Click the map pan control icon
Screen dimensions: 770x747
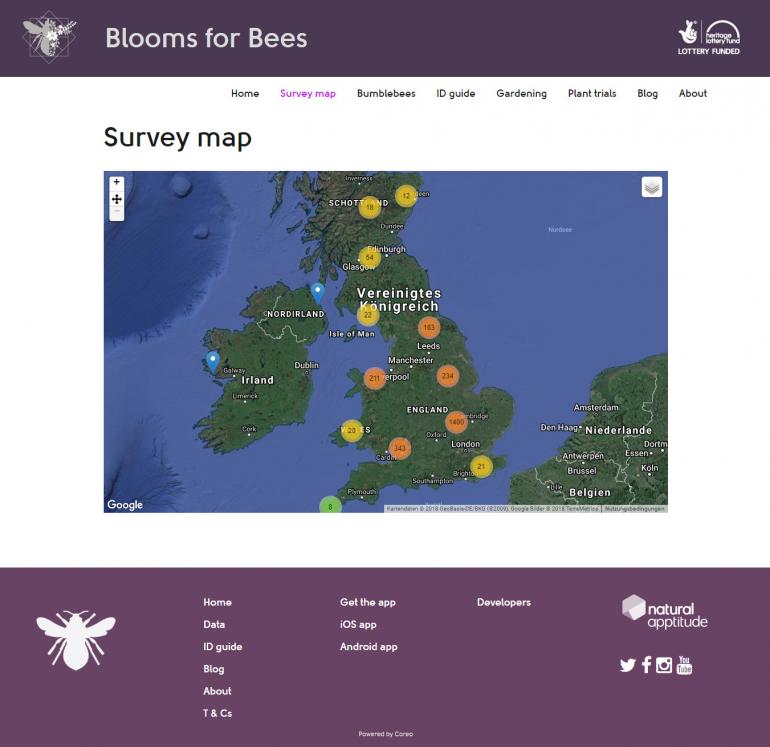(x=117, y=199)
